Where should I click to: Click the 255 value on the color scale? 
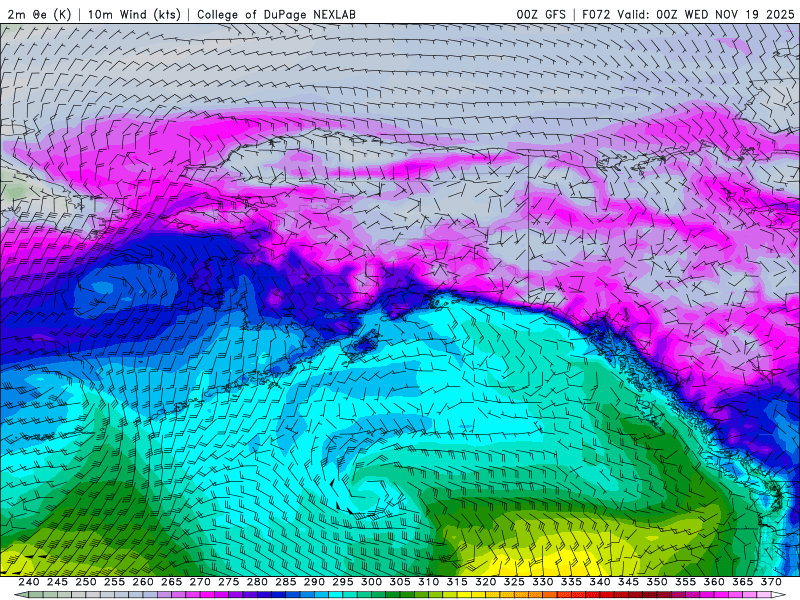(114, 582)
